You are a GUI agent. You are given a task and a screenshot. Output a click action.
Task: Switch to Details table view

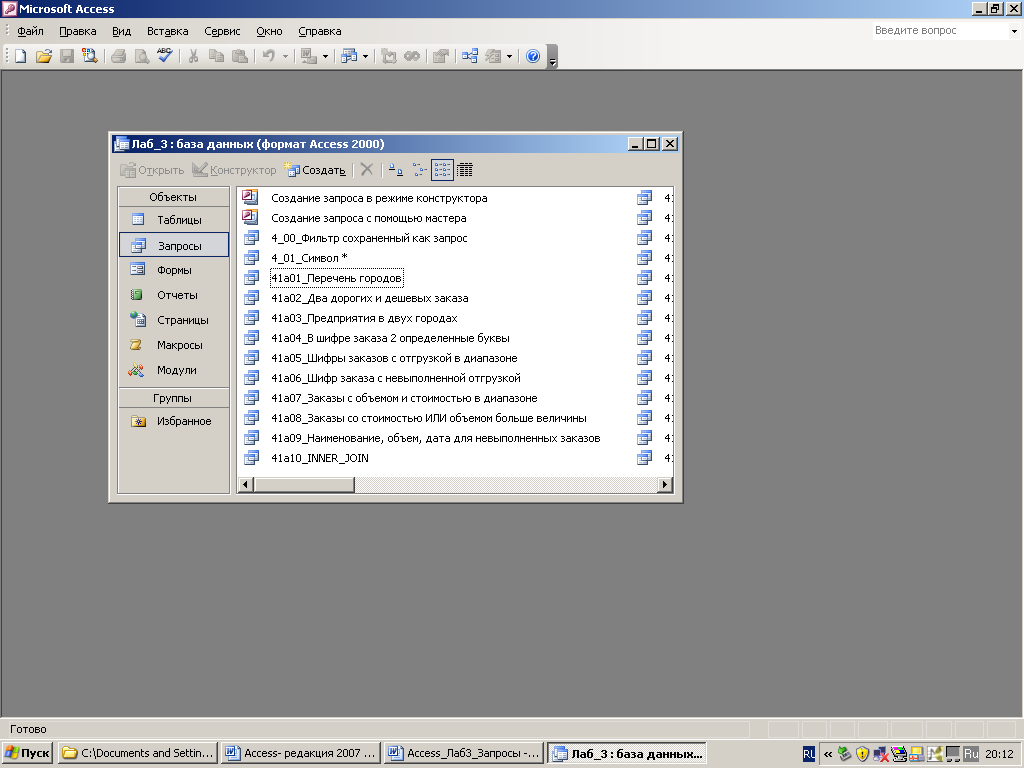(465, 170)
